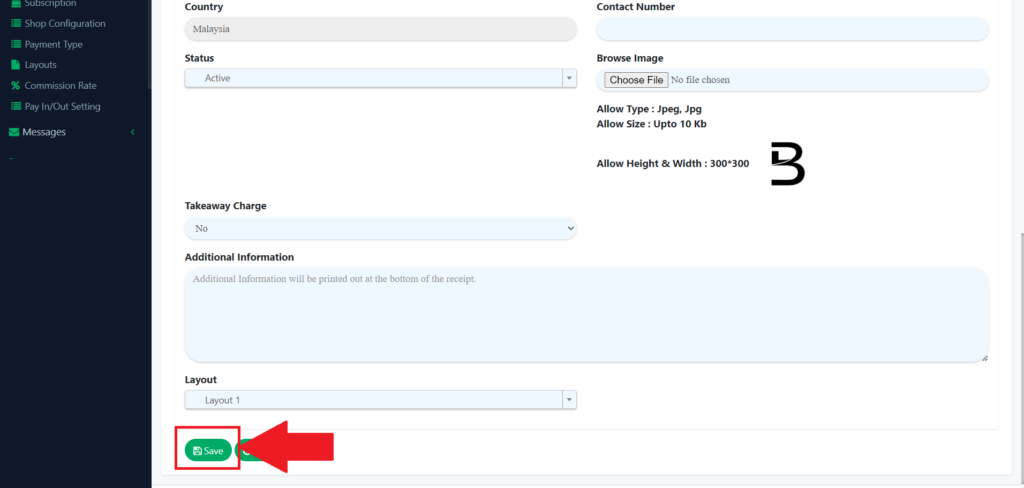Image resolution: width=1024 pixels, height=488 pixels.
Task: Click the uploaded shop logo image
Action: tap(787, 164)
